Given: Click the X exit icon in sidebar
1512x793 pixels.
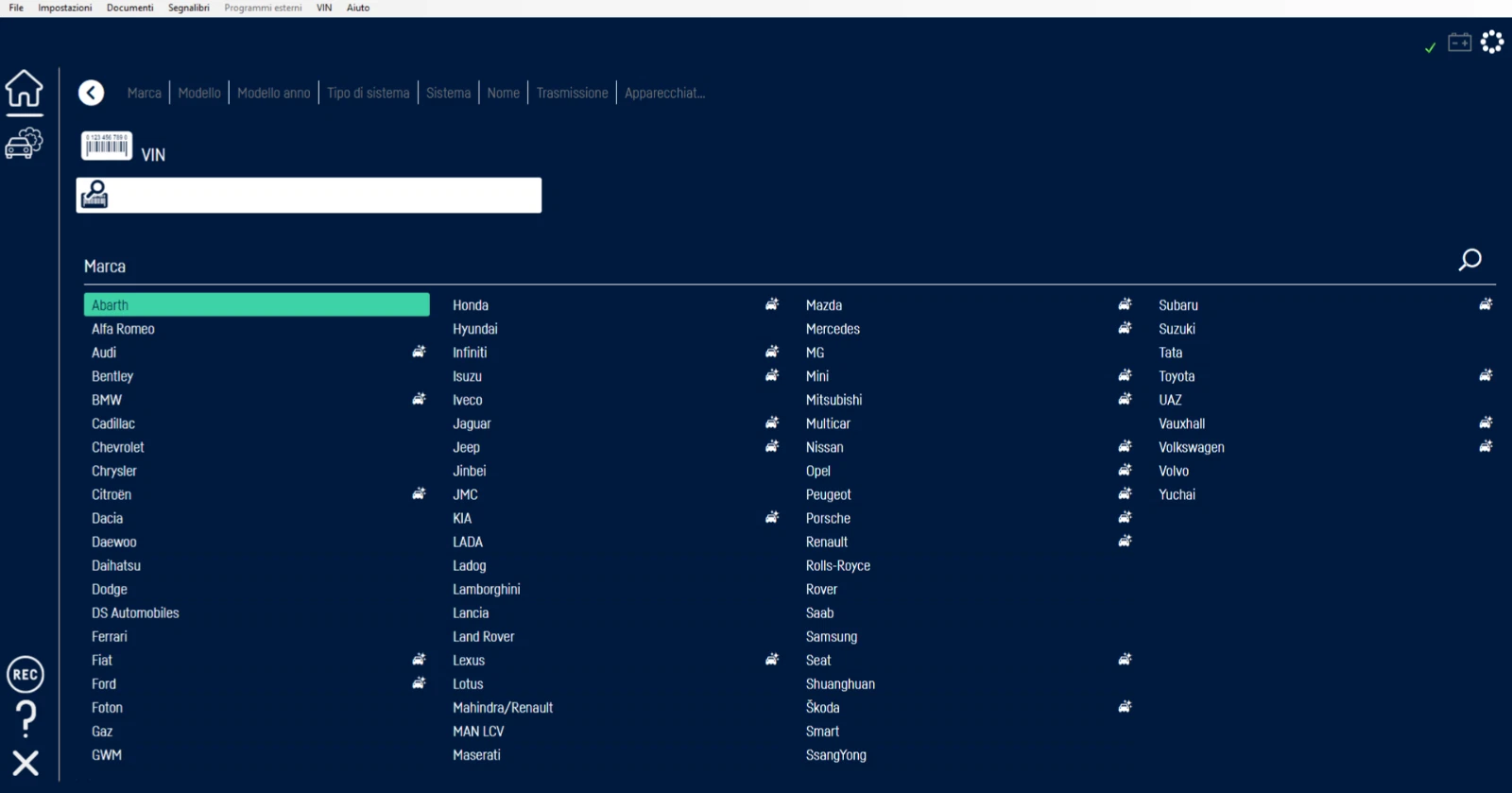Looking at the screenshot, I should (26, 763).
